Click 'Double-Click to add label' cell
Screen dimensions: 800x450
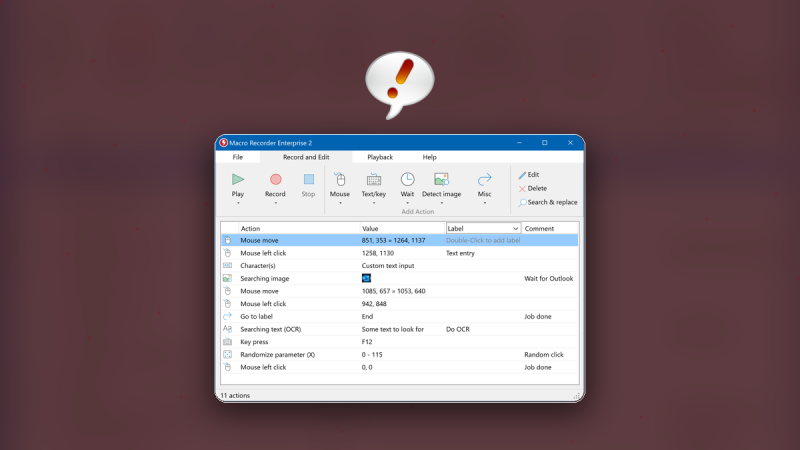(483, 240)
